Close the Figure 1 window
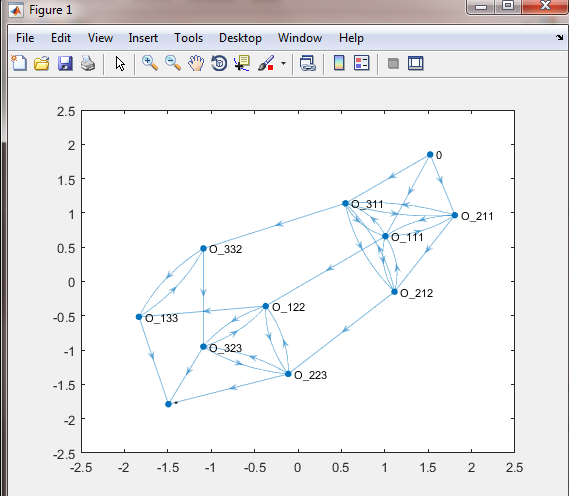The width and height of the screenshot is (569, 496). [545, 6]
